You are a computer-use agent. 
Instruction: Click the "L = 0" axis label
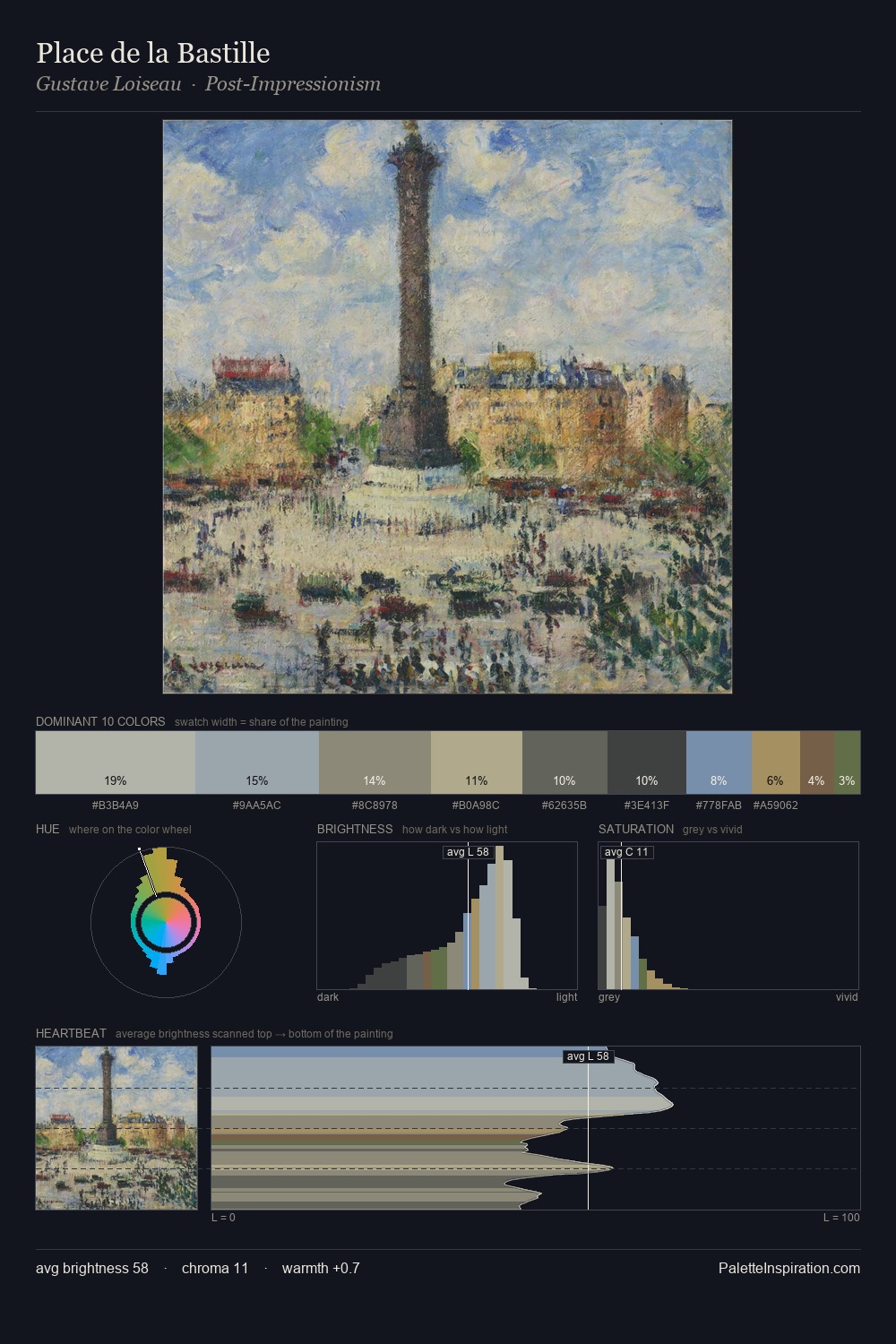coord(223,1218)
